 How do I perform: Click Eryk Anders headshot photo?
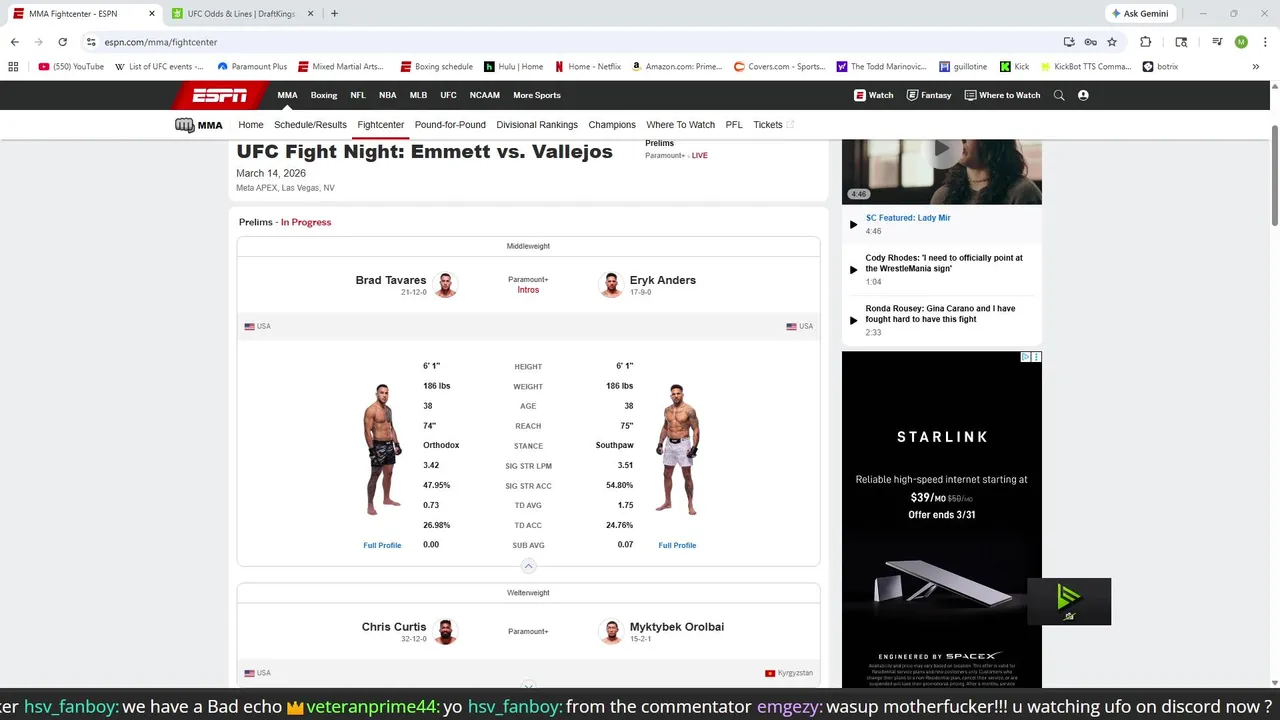tap(610, 285)
